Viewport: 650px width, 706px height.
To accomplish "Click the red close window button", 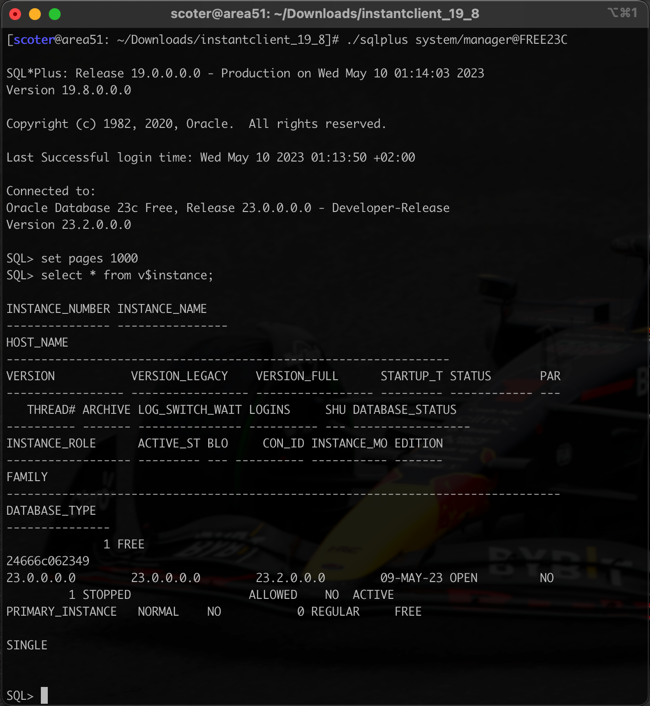I will tap(15, 14).
